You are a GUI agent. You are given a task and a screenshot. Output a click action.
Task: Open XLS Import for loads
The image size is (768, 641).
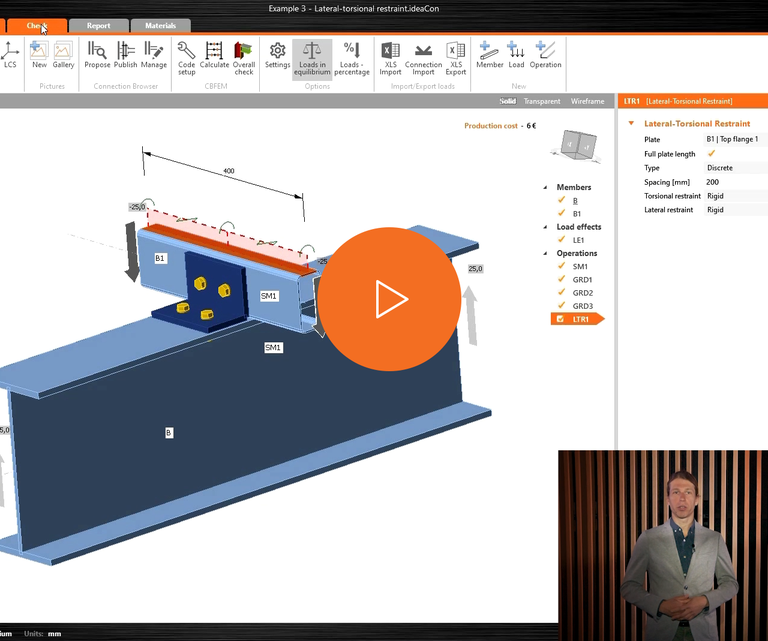(390, 56)
